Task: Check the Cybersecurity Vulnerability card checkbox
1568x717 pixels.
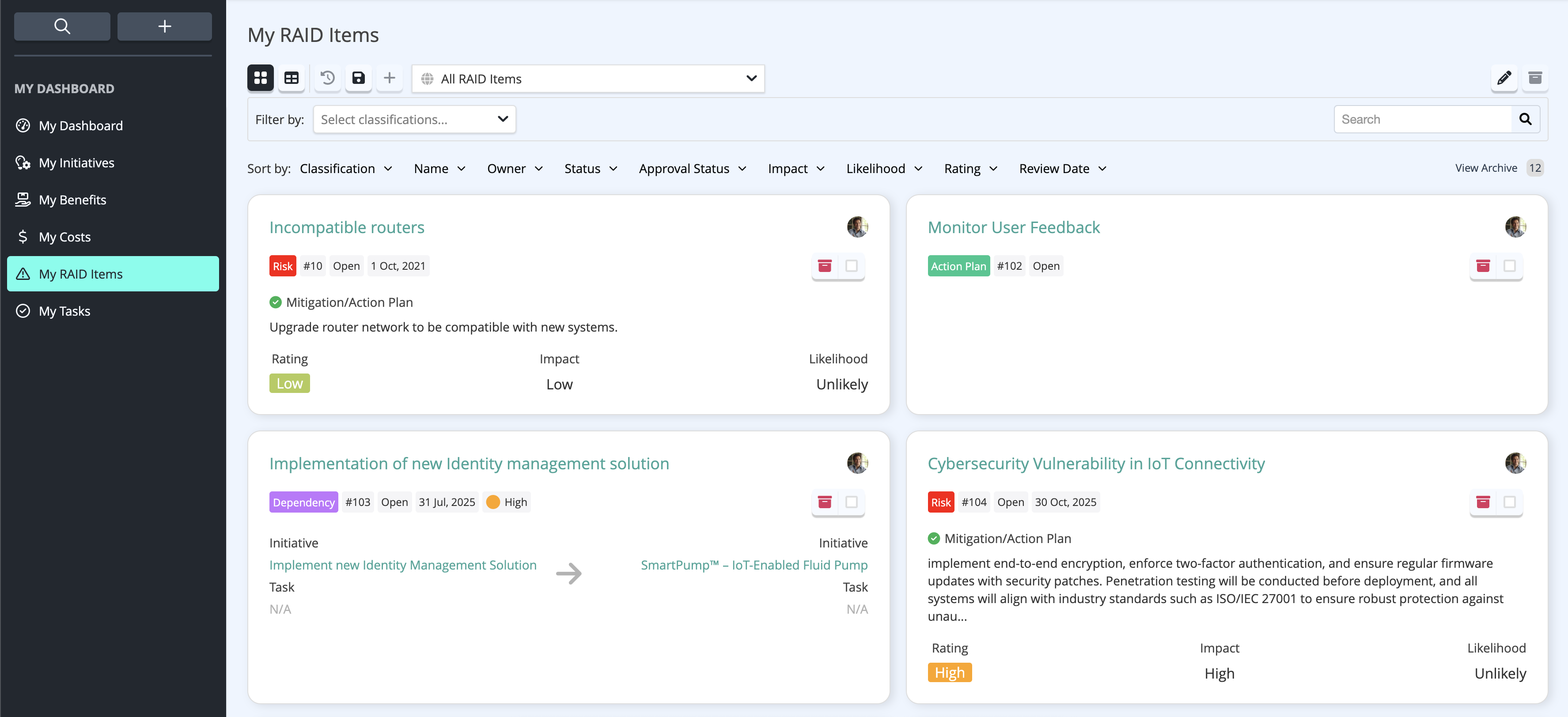Action: click(1510, 502)
